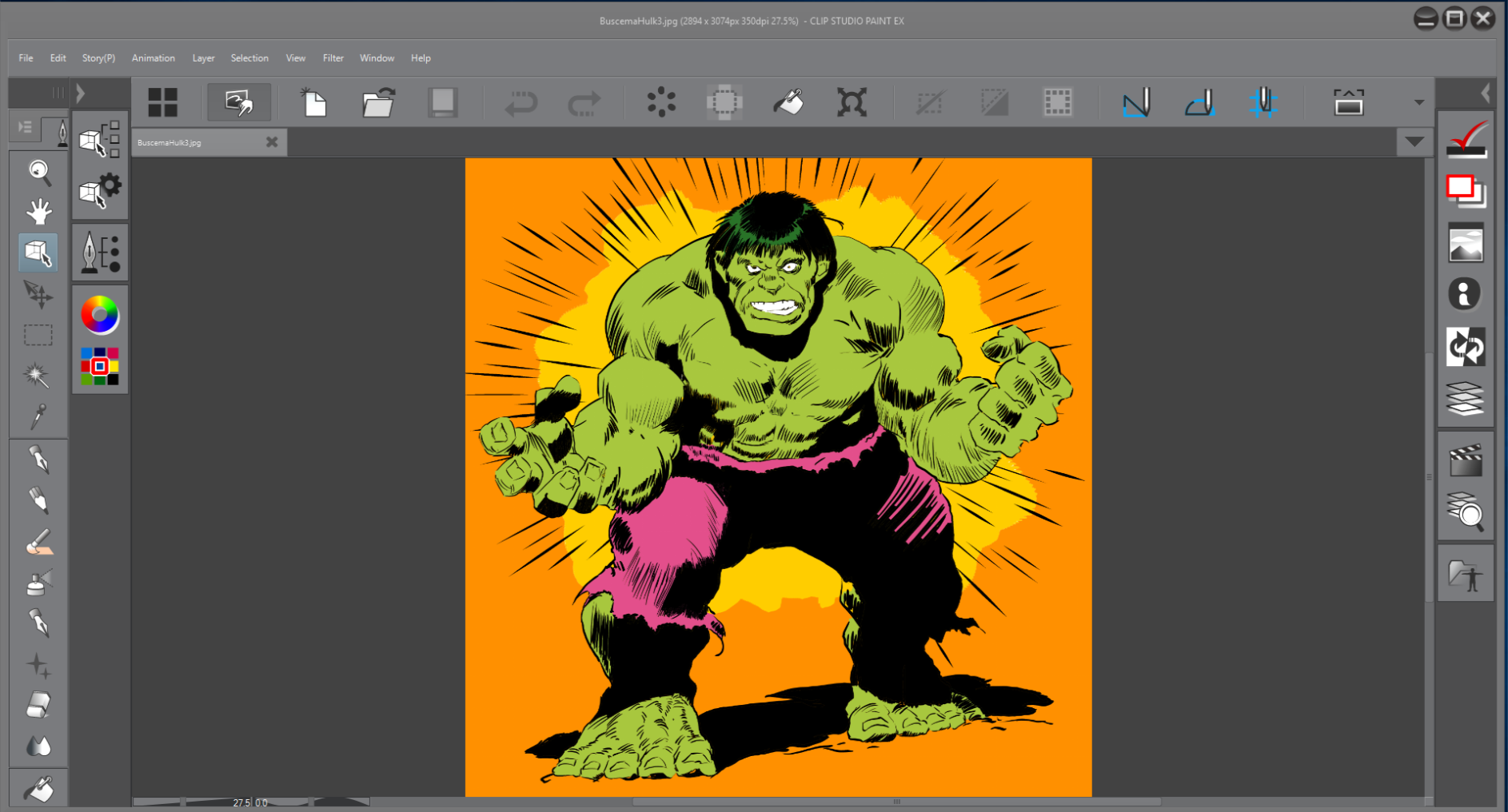
Task: Open the Edit menu
Action: [x=58, y=58]
